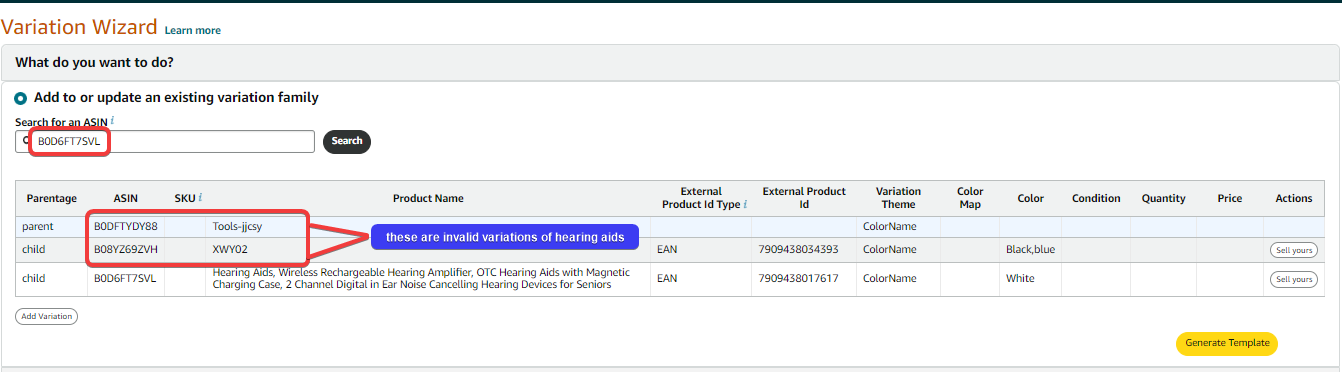Click info icon beside External Product Id Type
The height and width of the screenshot is (372, 1342).
click(746, 204)
